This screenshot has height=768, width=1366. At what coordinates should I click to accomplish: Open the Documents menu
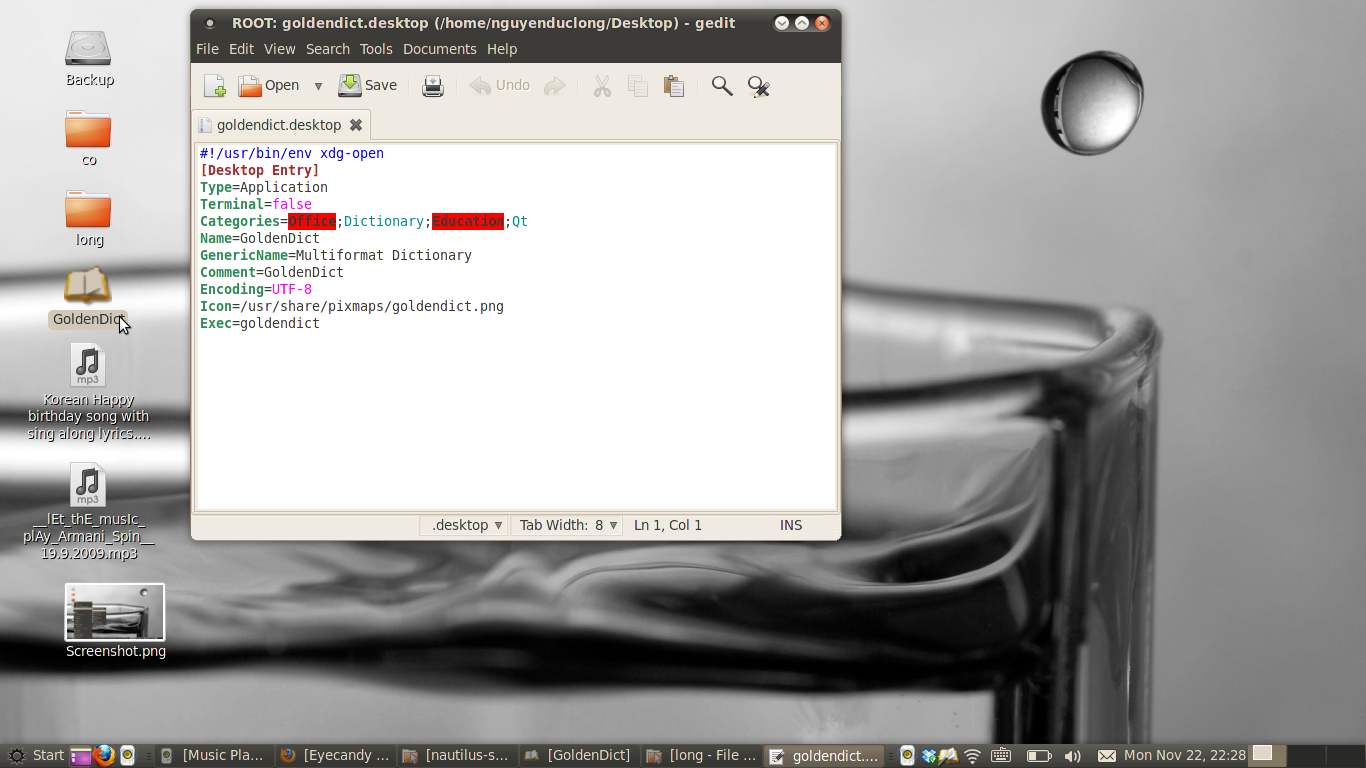point(439,49)
